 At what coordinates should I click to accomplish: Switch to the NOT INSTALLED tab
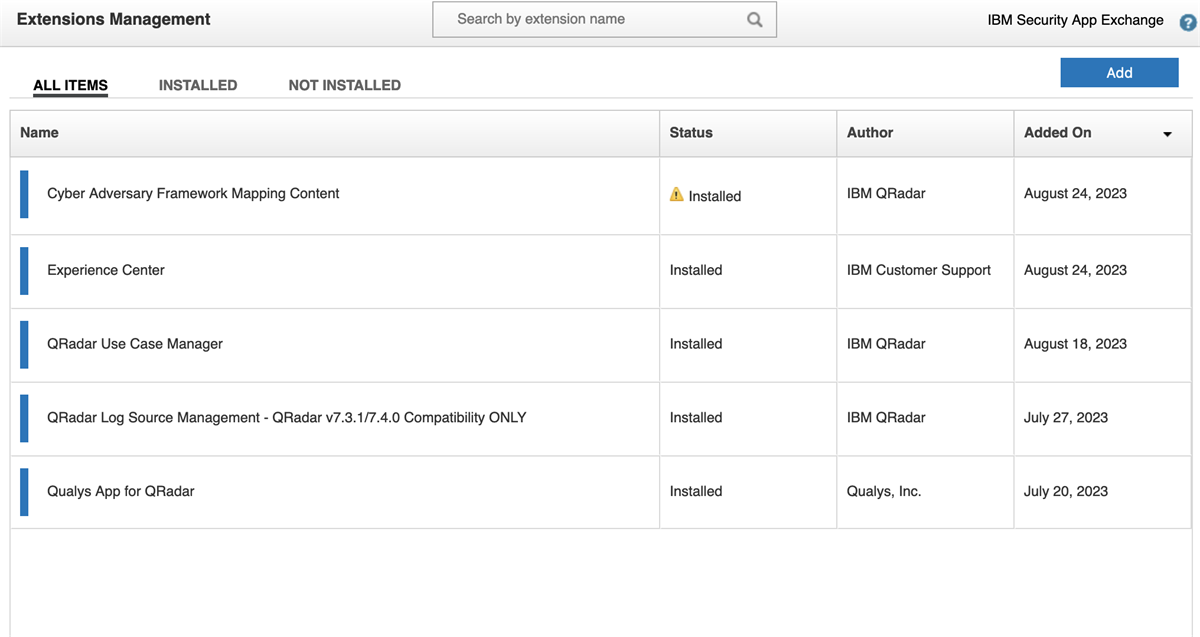click(x=344, y=85)
